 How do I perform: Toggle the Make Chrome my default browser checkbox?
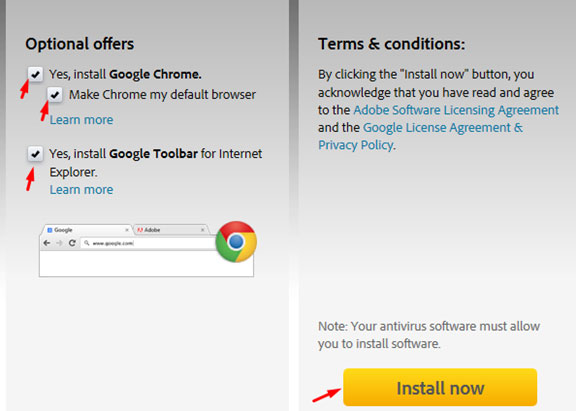pyautogui.click(x=55, y=95)
